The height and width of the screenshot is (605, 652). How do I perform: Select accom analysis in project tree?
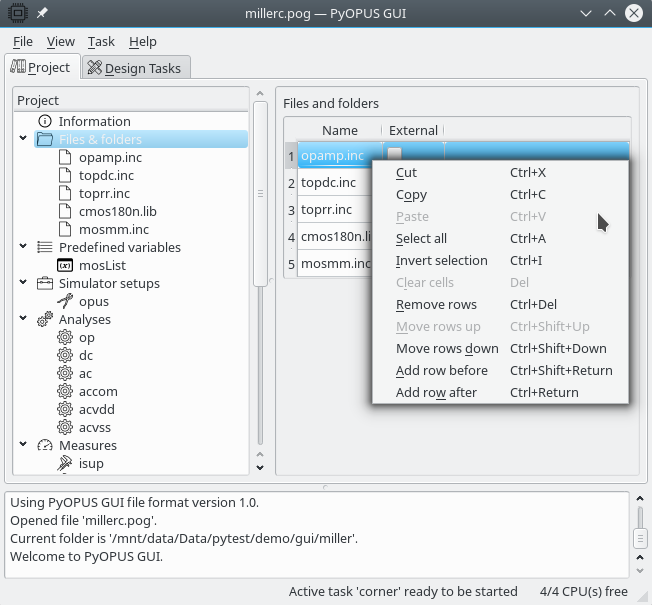[x=98, y=391]
